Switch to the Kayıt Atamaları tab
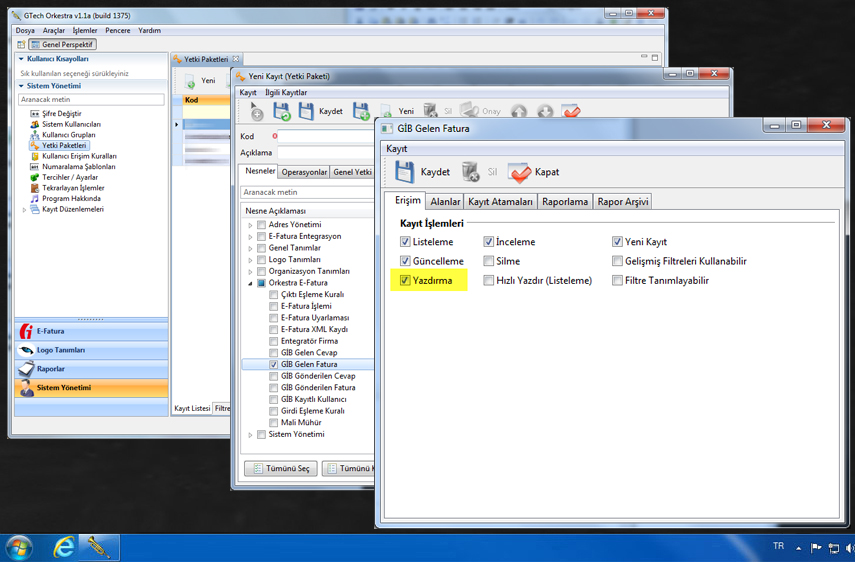Viewport: 855px width, 562px height. (x=500, y=202)
